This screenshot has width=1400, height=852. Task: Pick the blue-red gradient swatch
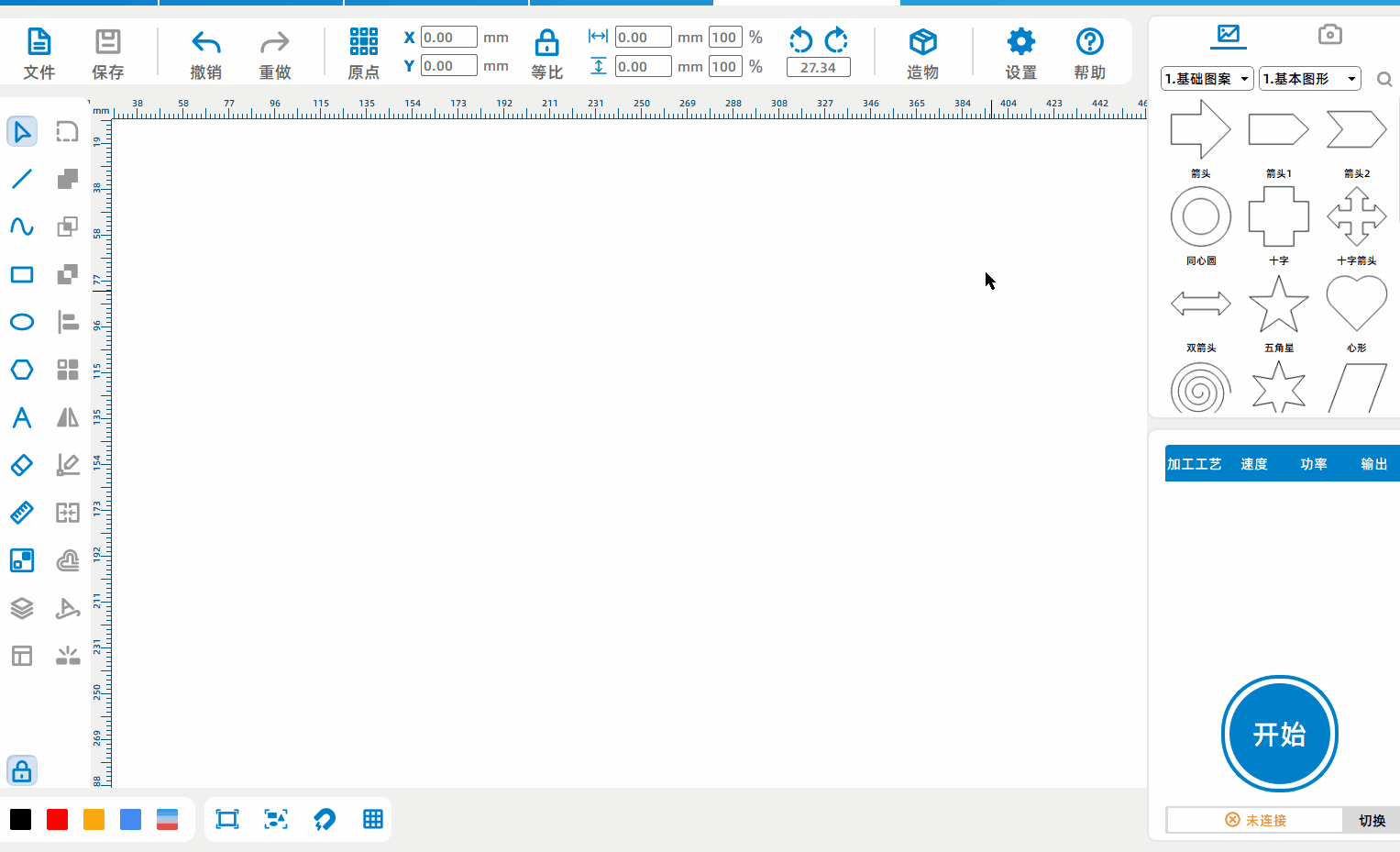[167, 819]
